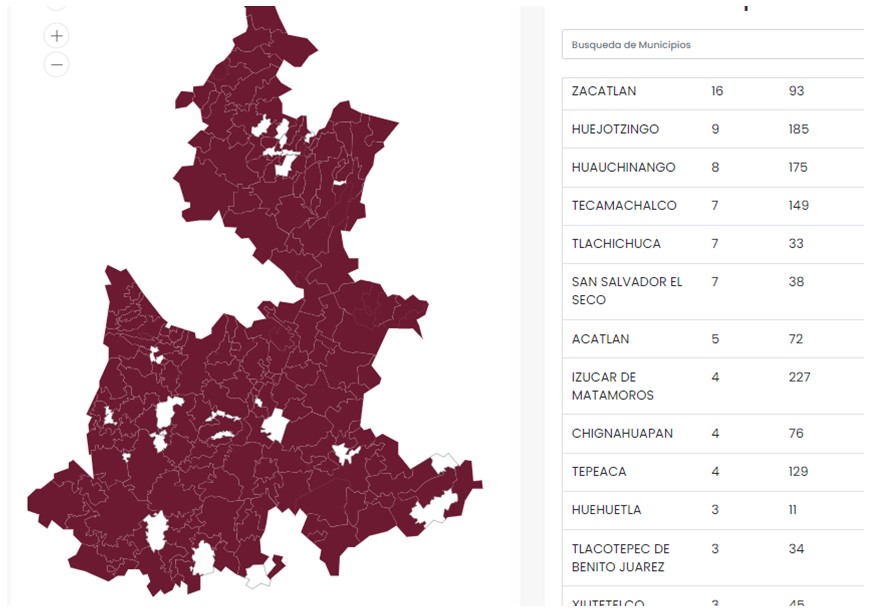This screenshot has height=613, width=870.
Task: Open the HUAUCHINANGO entry
Action: point(623,167)
